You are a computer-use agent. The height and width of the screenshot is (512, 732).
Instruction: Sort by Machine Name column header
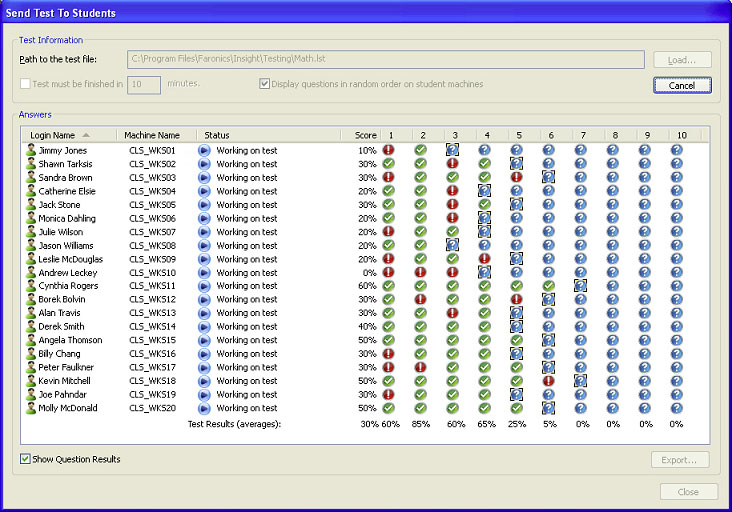[x=156, y=135]
